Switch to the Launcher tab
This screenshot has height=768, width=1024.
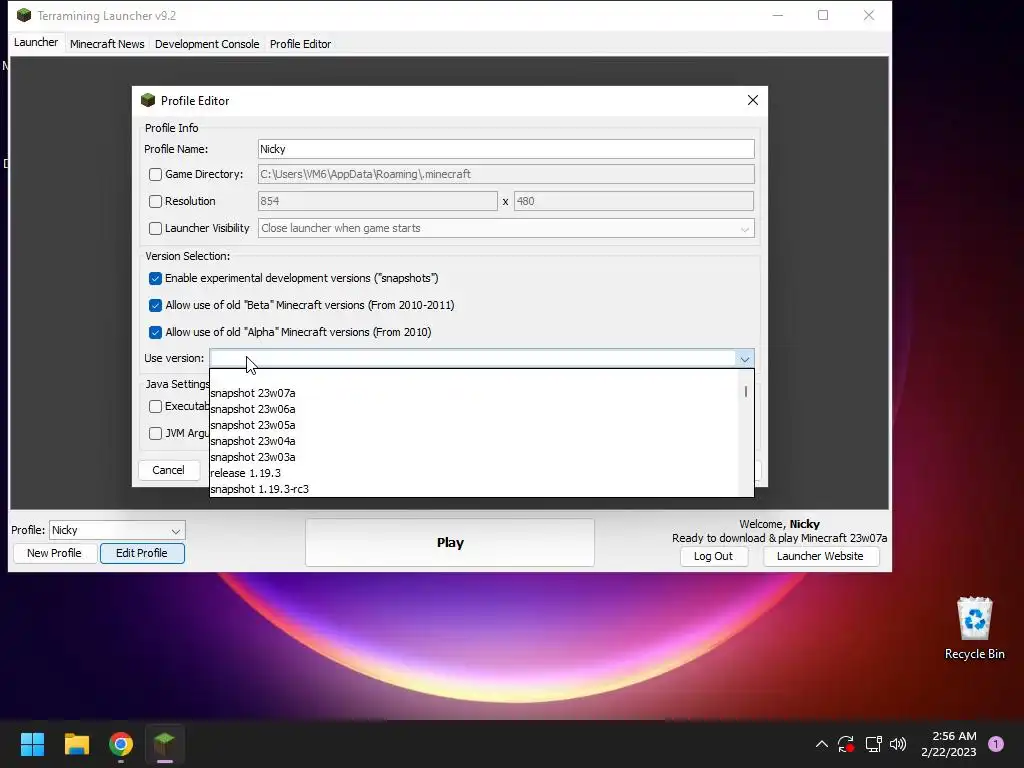[x=36, y=42]
